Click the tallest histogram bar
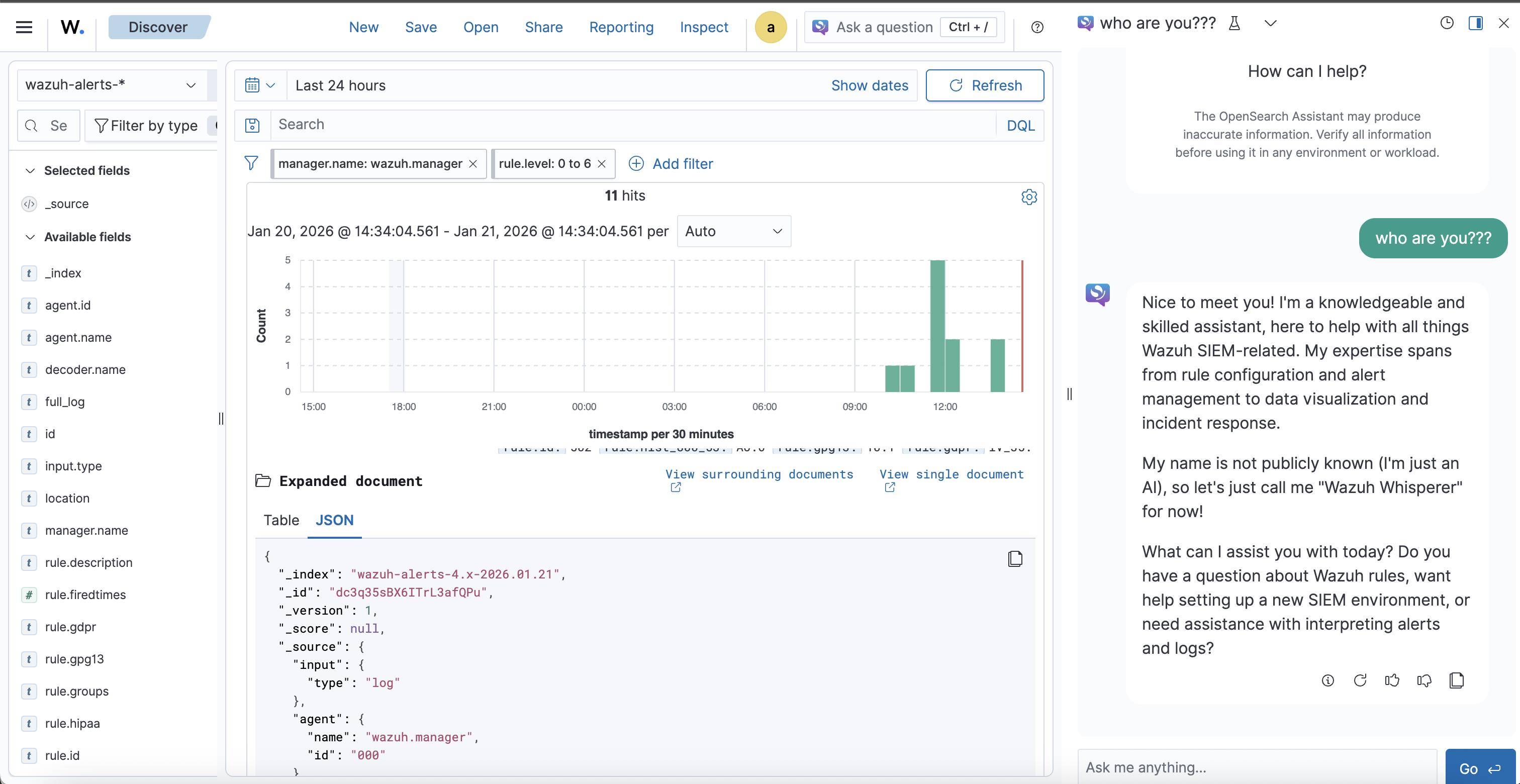Image resolution: width=1520 pixels, height=784 pixels. point(937,325)
